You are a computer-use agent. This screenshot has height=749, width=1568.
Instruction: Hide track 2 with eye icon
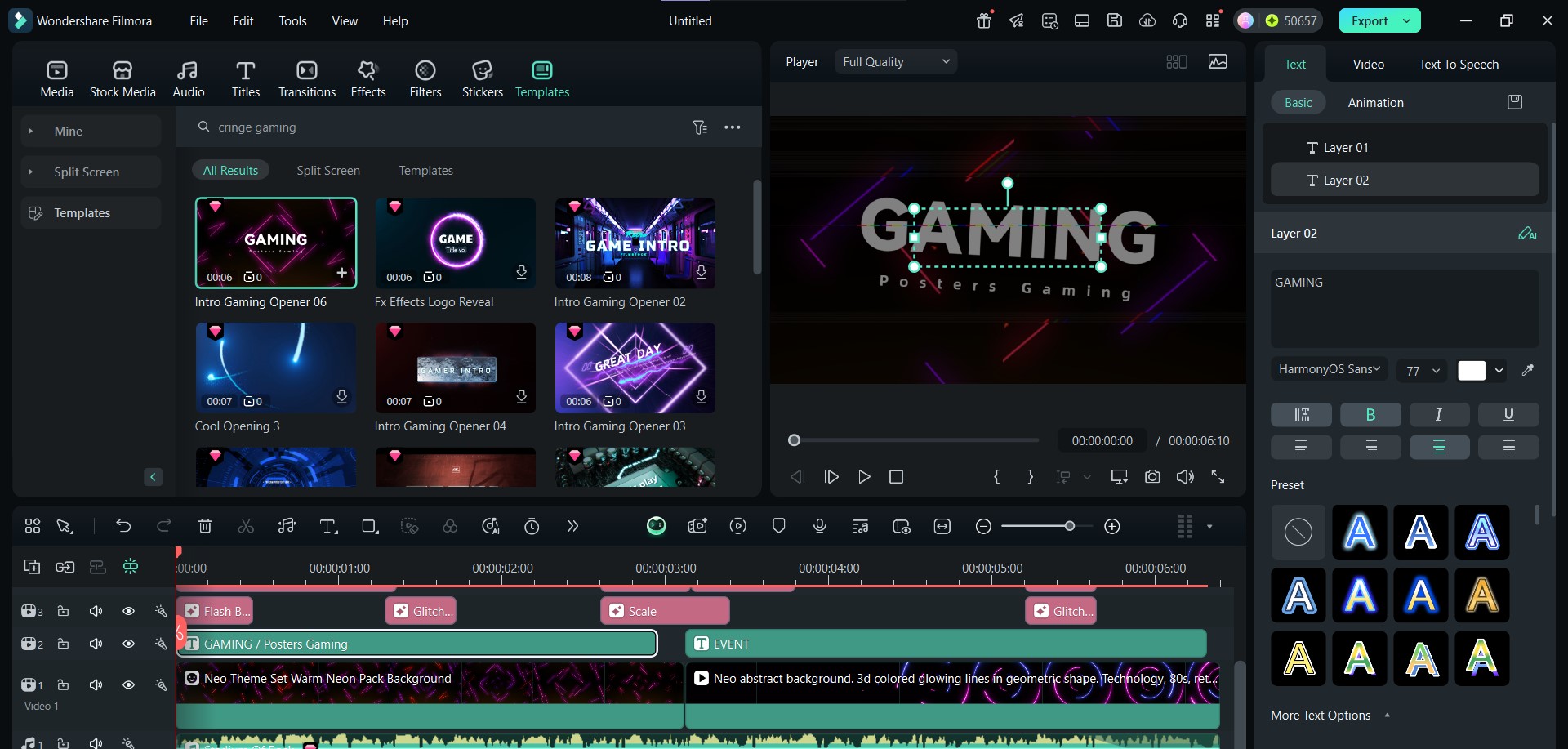[x=128, y=644]
